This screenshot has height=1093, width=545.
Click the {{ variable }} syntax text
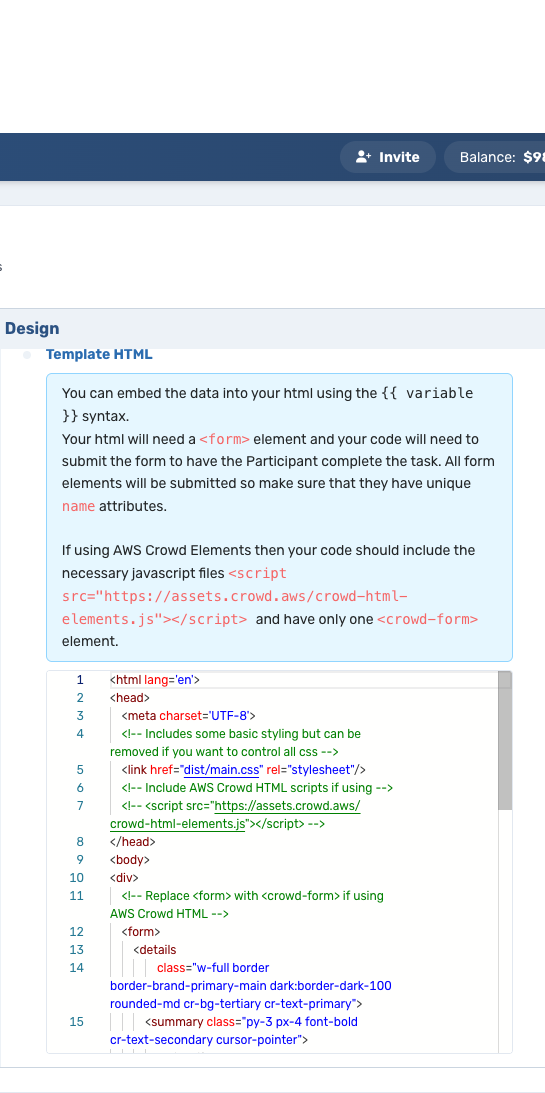coord(268,404)
